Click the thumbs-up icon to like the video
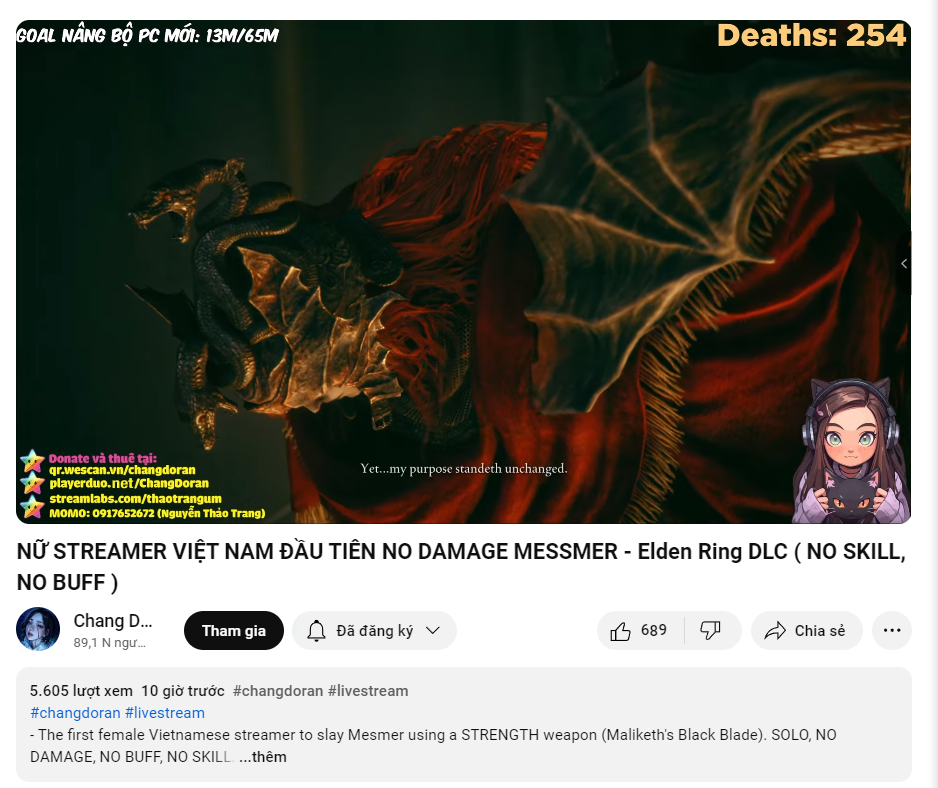Viewport: 938px width, 788px height. pos(621,630)
